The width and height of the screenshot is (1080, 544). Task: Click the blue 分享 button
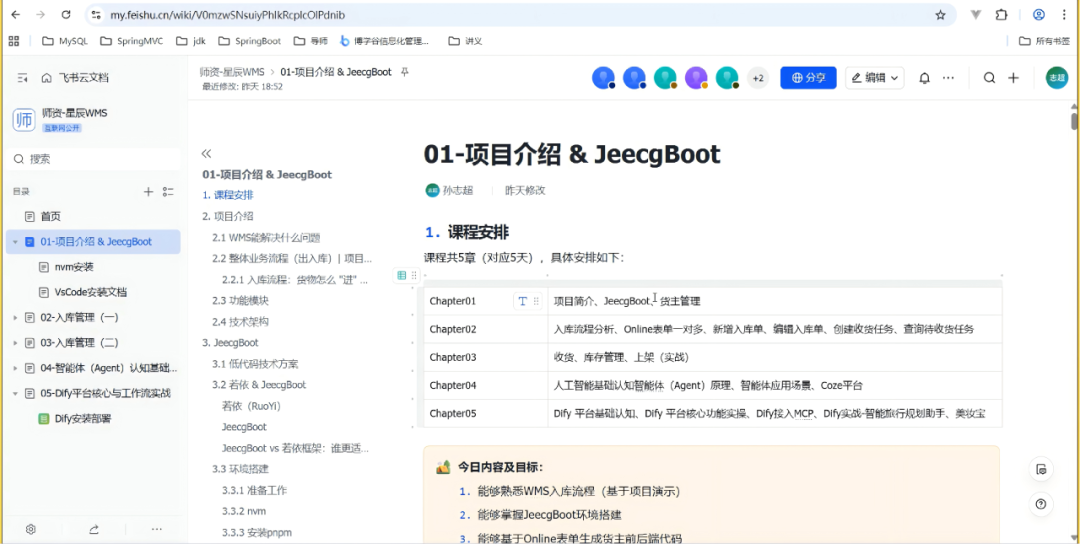808,78
